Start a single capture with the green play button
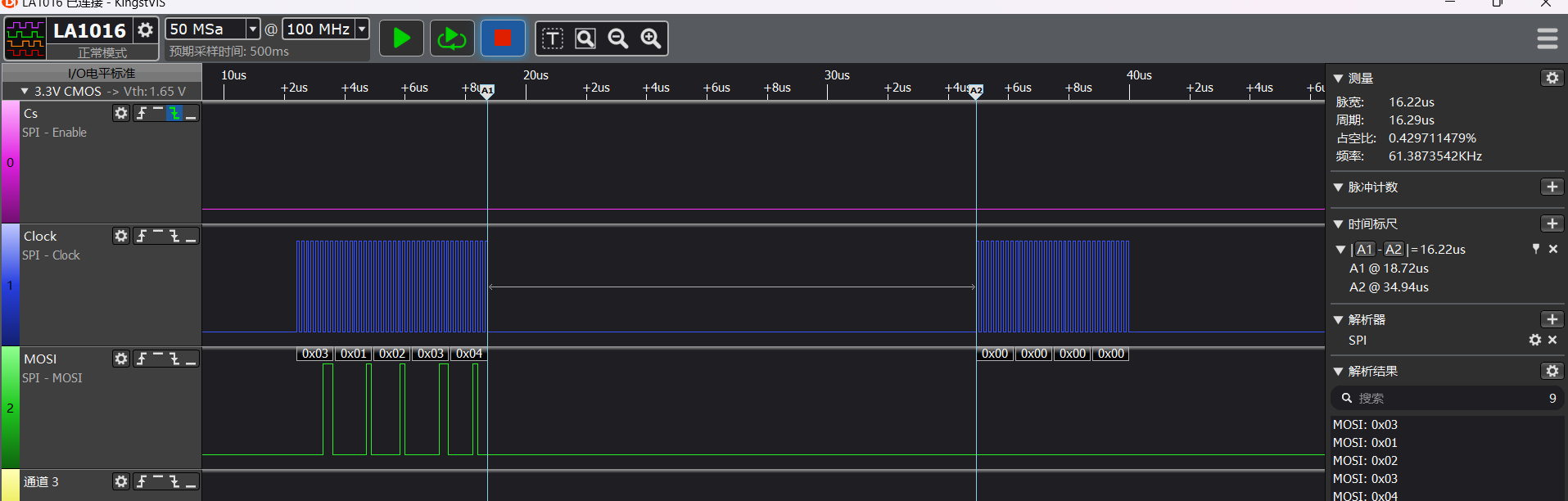 point(401,38)
